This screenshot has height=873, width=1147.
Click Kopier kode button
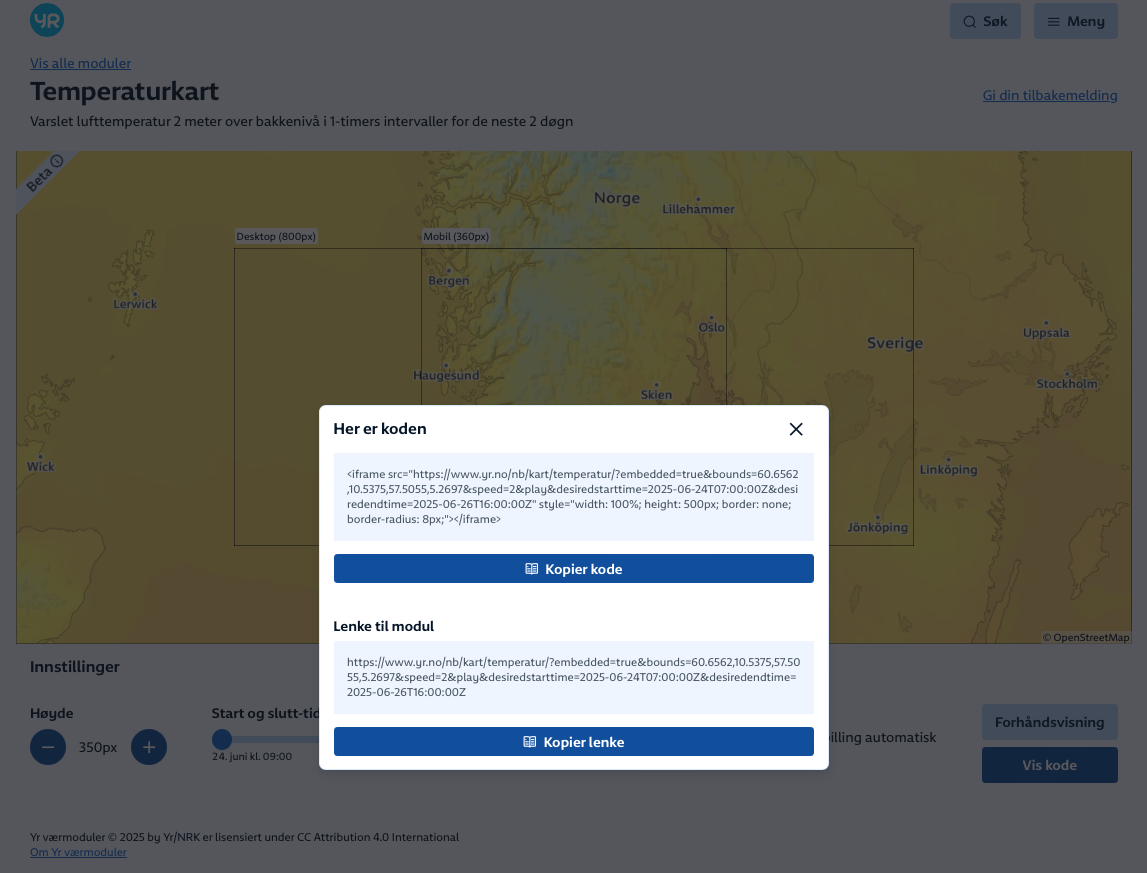(574, 569)
